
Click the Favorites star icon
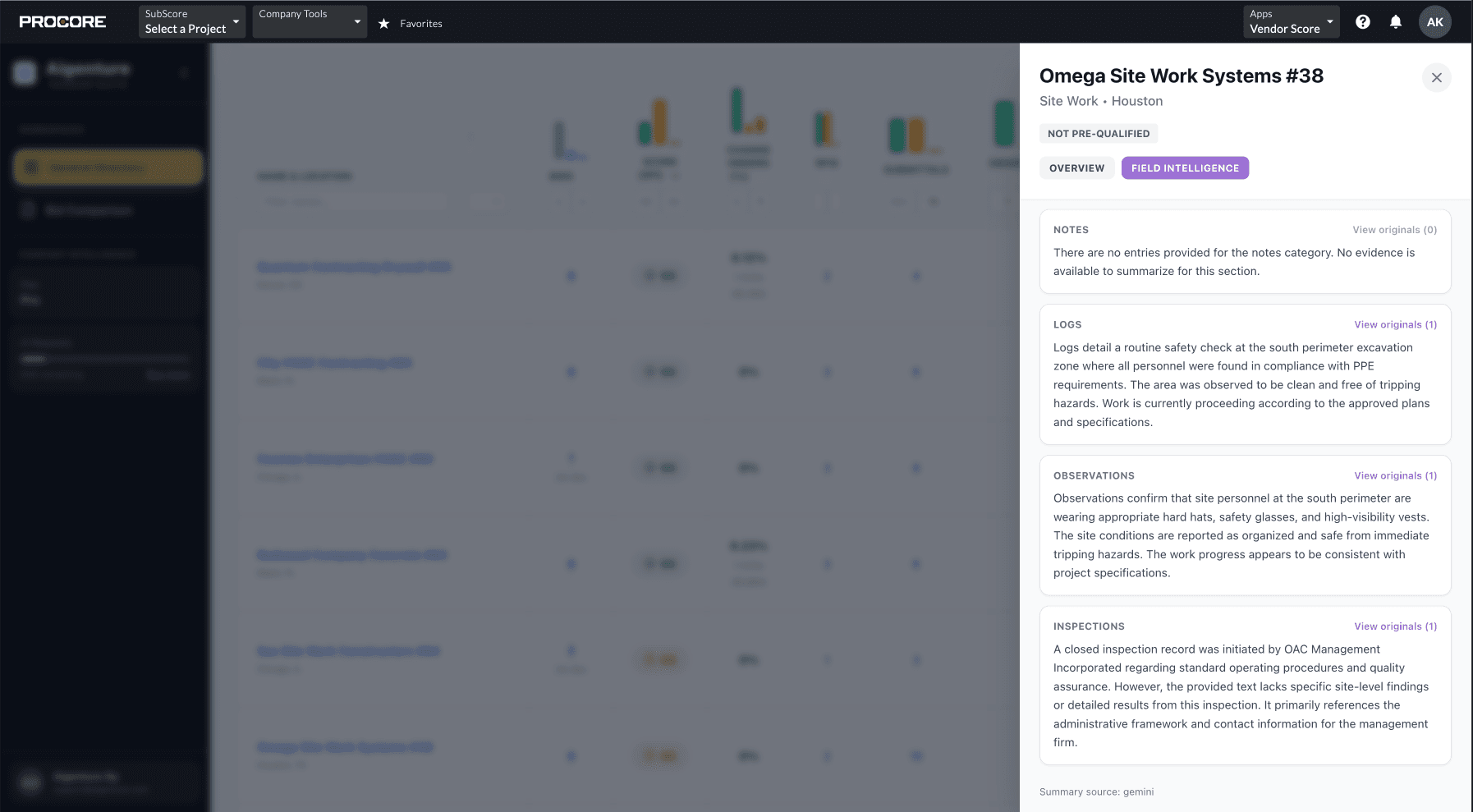tap(383, 24)
